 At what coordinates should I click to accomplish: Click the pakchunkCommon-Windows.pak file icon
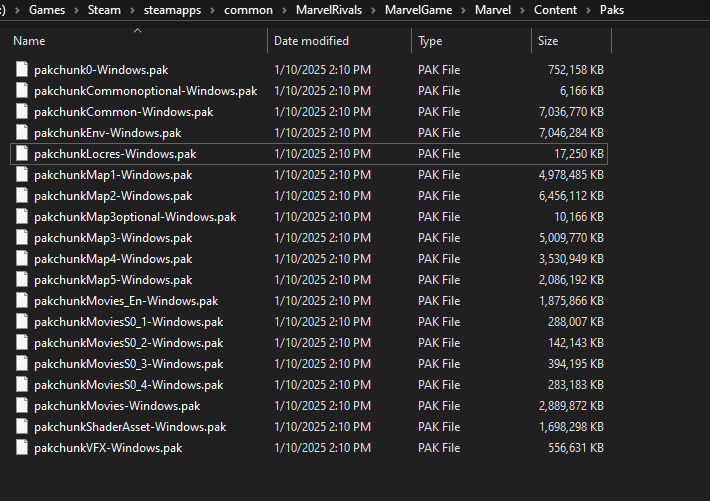[x=22, y=111]
